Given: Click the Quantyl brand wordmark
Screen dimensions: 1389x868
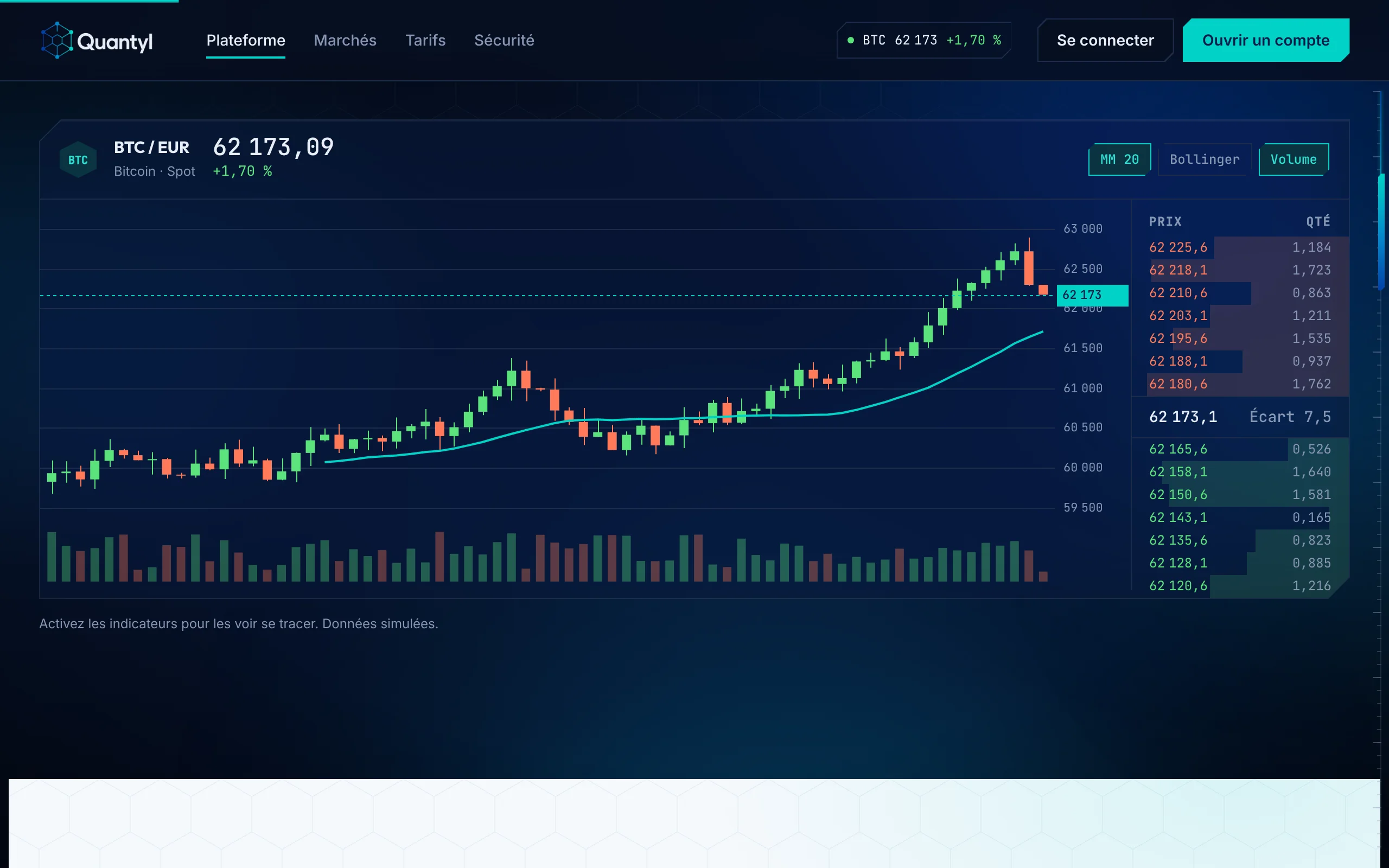Looking at the screenshot, I should pyautogui.click(x=115, y=42).
